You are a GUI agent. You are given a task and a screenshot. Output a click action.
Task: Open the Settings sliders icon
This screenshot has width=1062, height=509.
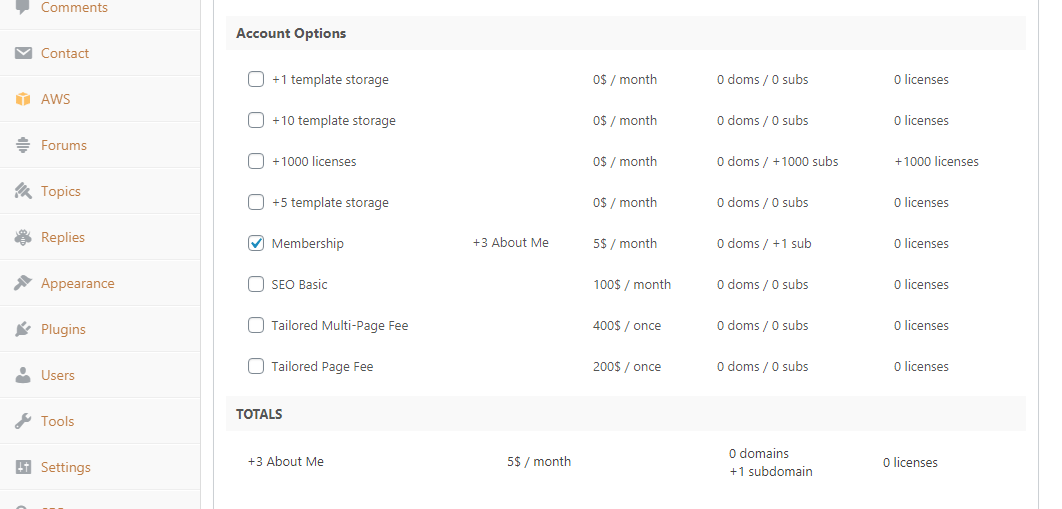click(x=23, y=467)
